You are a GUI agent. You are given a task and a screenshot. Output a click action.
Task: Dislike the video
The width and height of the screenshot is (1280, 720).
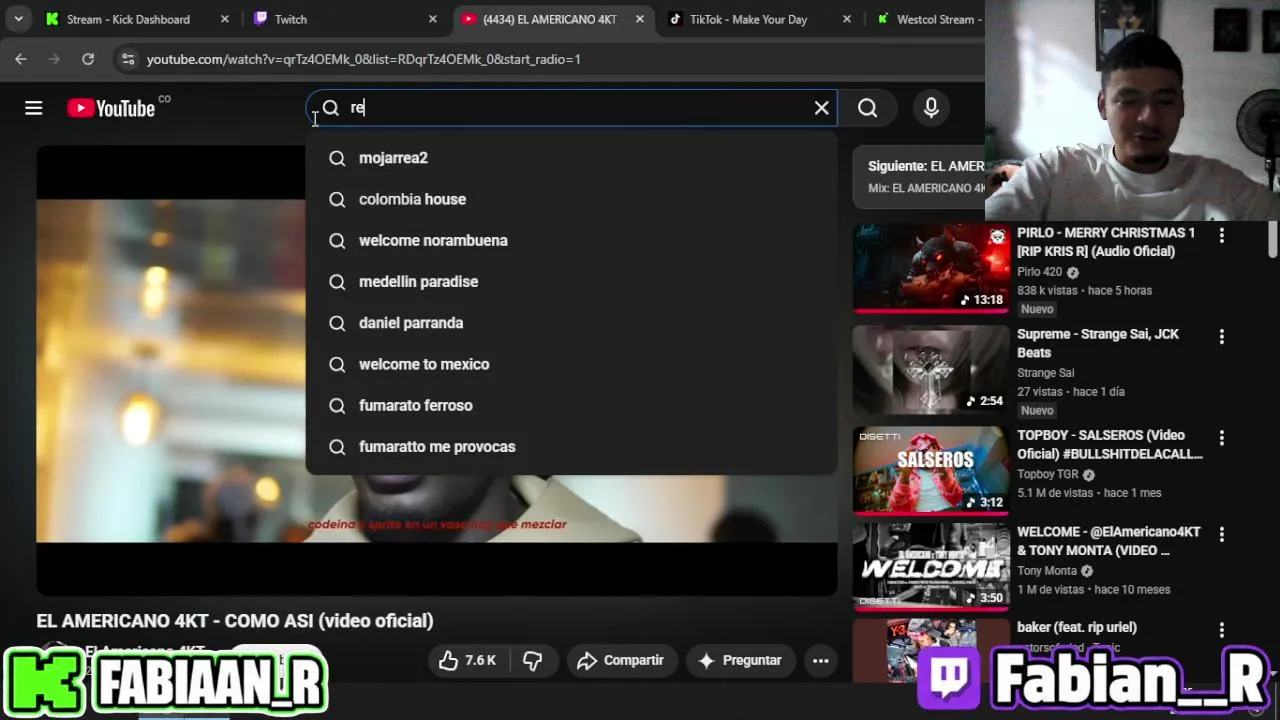click(533, 660)
